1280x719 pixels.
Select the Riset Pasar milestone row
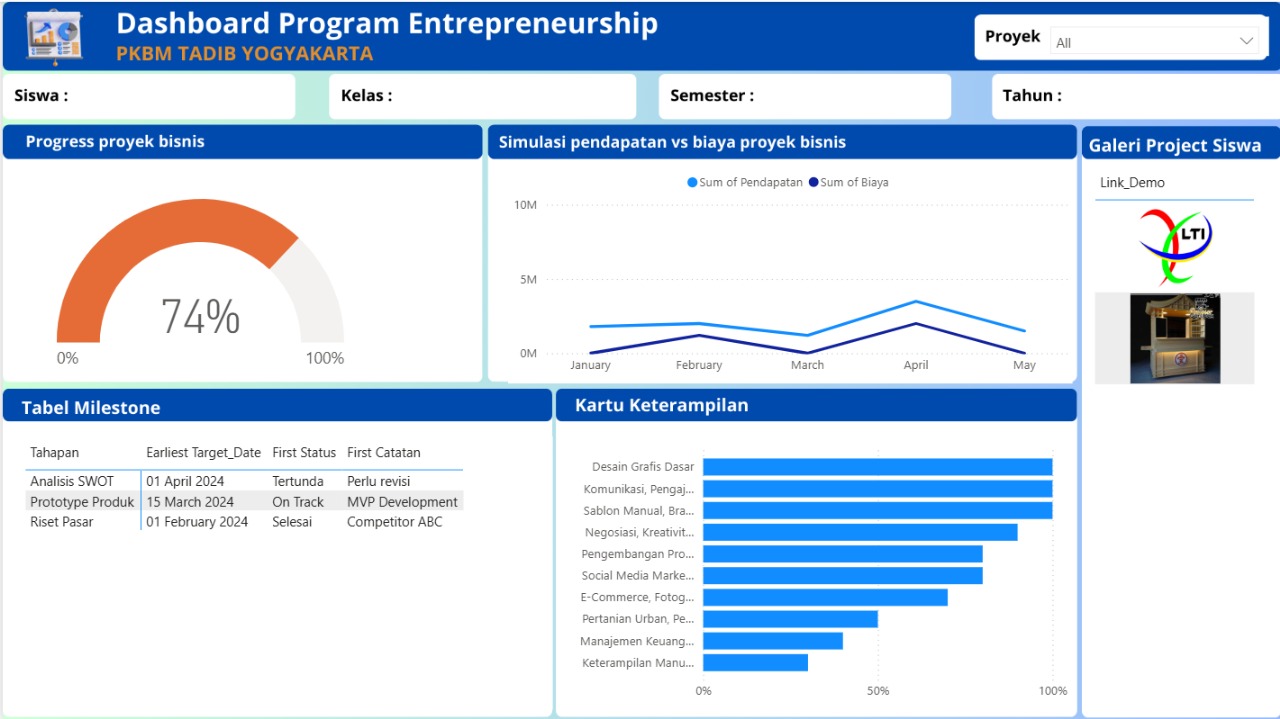tap(200, 521)
